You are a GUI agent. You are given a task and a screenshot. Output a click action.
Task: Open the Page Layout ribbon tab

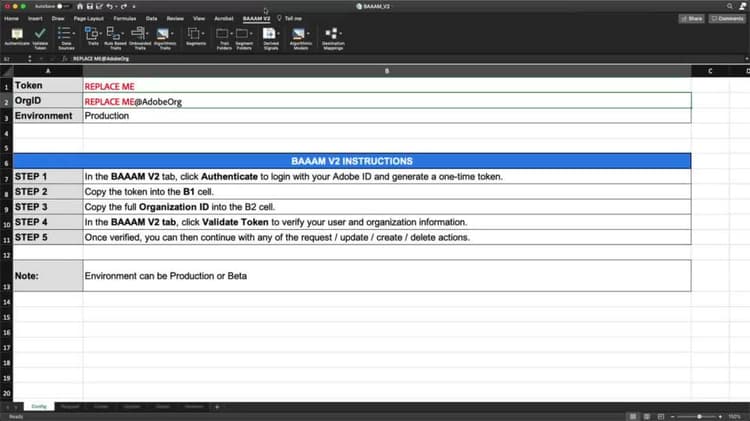pyautogui.click(x=88, y=19)
